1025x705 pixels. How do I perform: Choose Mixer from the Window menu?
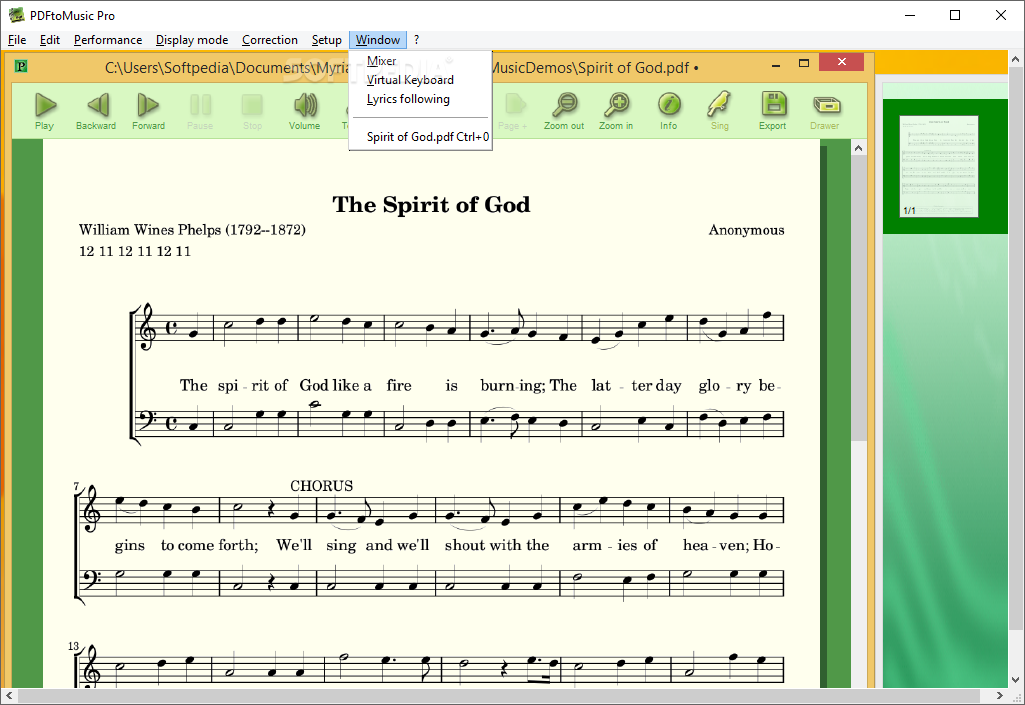(420, 61)
